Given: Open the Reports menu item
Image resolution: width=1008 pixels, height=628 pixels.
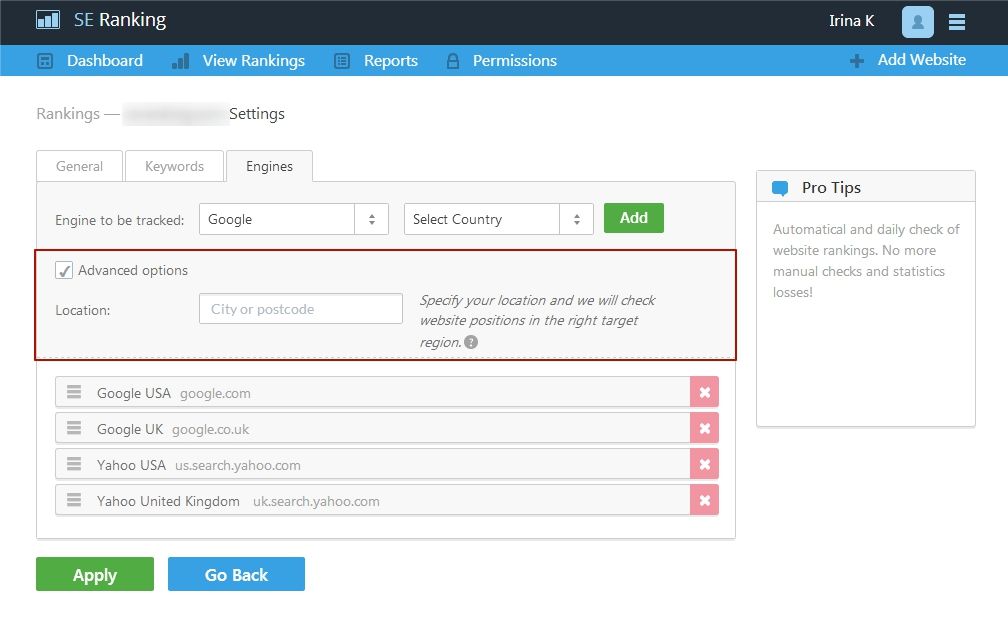Looking at the screenshot, I should click(x=391, y=60).
